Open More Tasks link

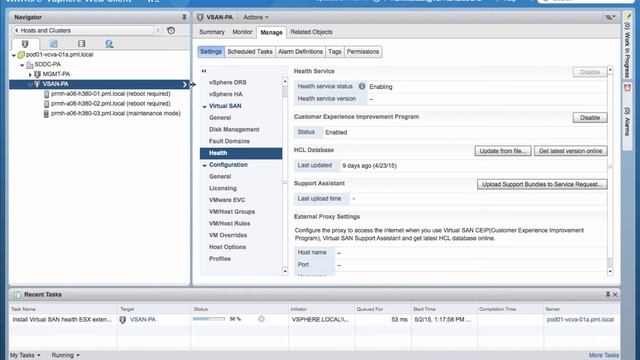[604, 355]
